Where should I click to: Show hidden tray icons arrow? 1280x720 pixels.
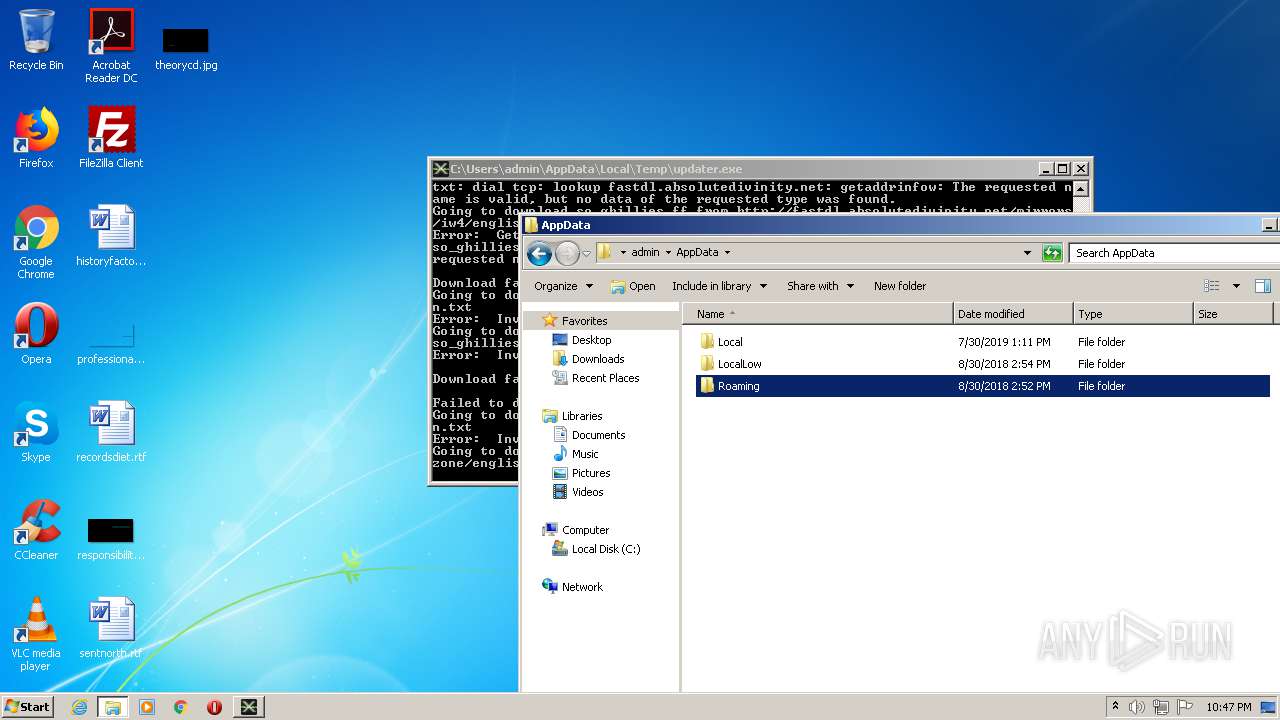click(x=1116, y=707)
